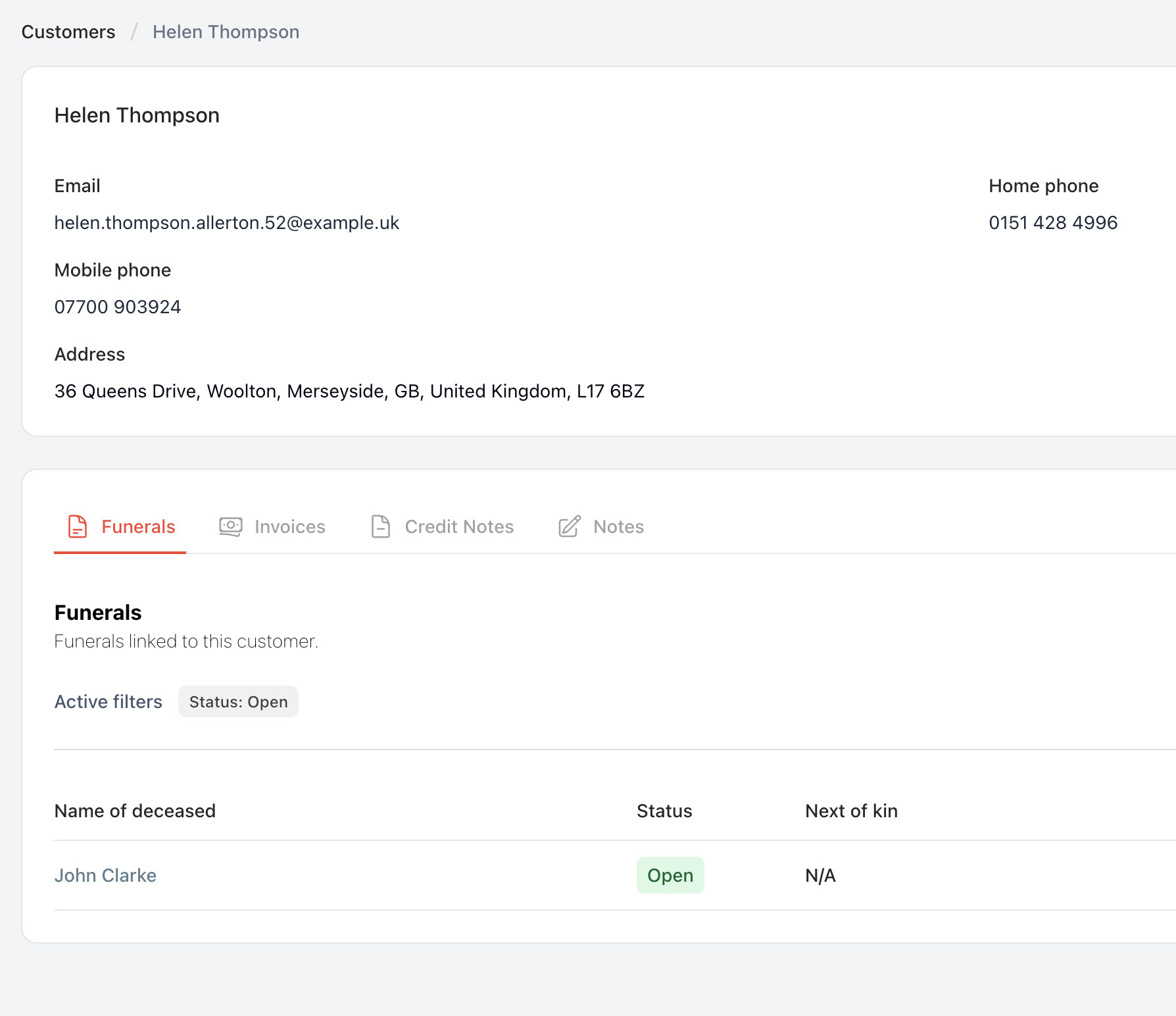The width and height of the screenshot is (1176, 1016).
Task: Switch to the Invoices tab
Action: (289, 526)
